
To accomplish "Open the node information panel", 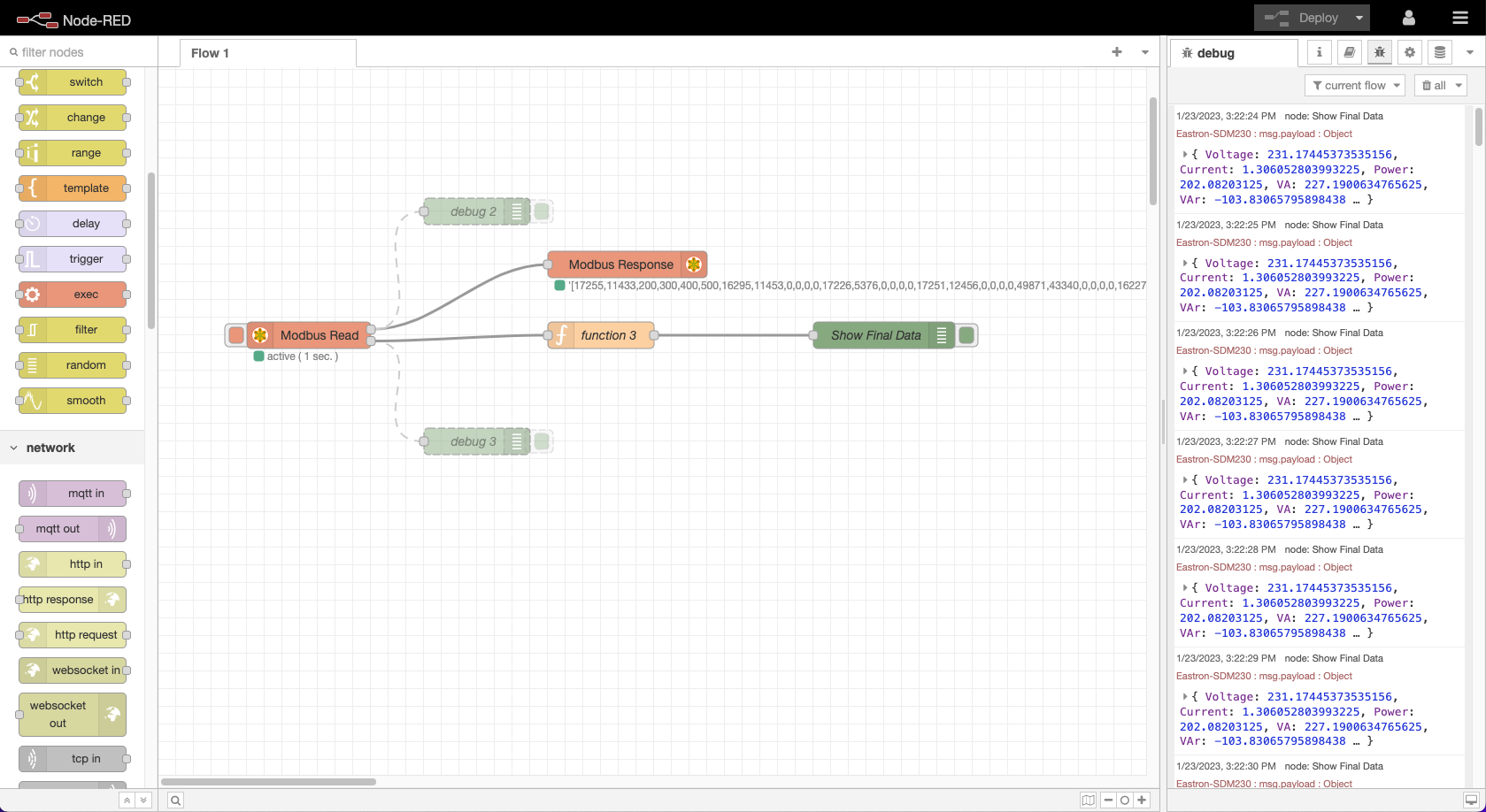I will coord(1319,52).
